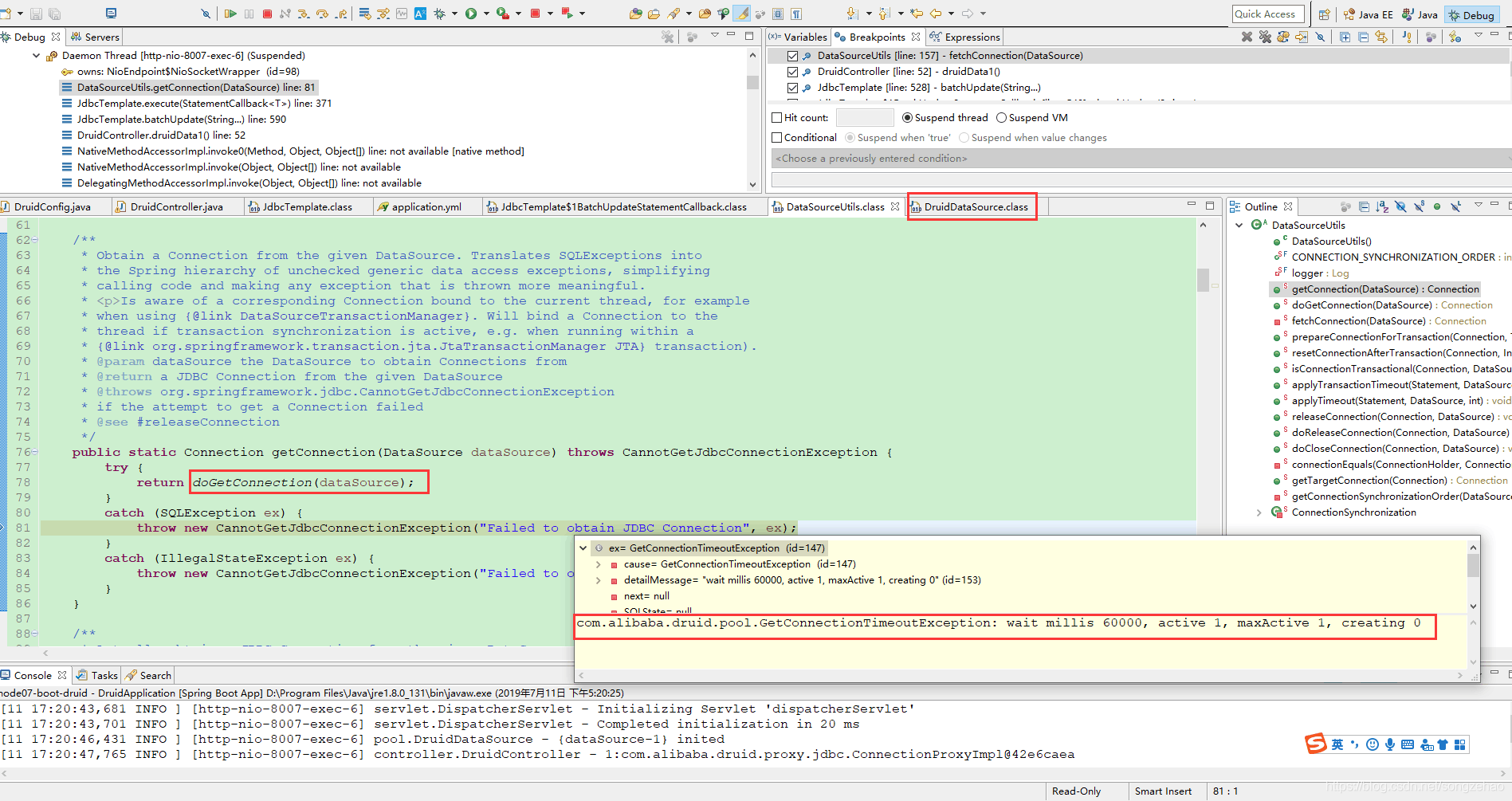Toggle Use Step Filters icon

[383, 14]
